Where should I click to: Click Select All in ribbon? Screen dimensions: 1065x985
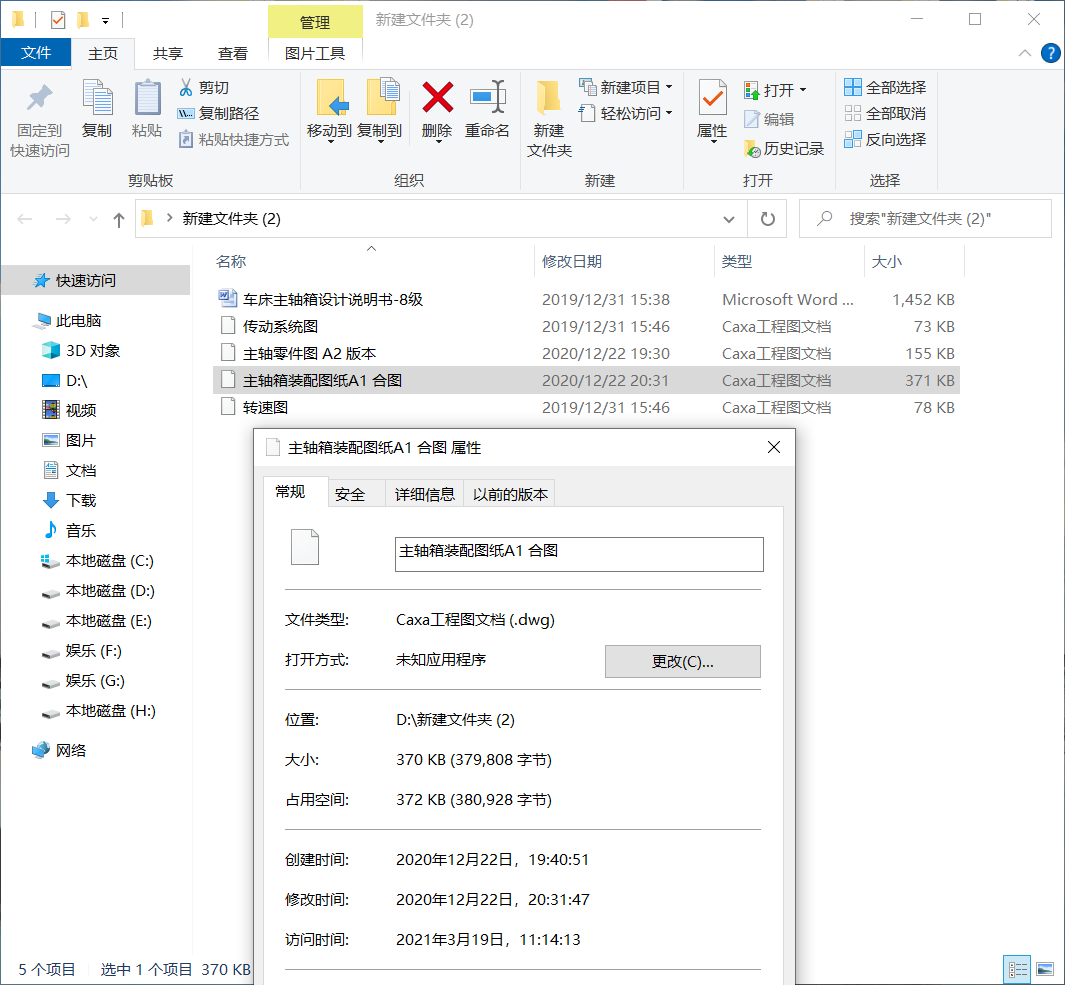click(x=885, y=88)
